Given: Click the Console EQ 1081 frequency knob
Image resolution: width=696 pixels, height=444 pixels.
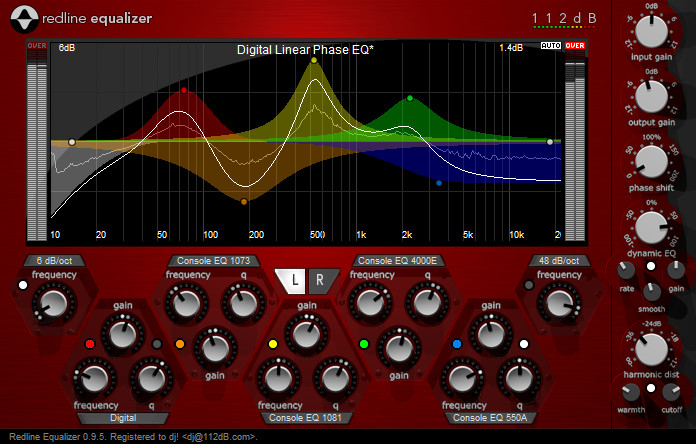Looking at the screenshot, I should click(278, 380).
